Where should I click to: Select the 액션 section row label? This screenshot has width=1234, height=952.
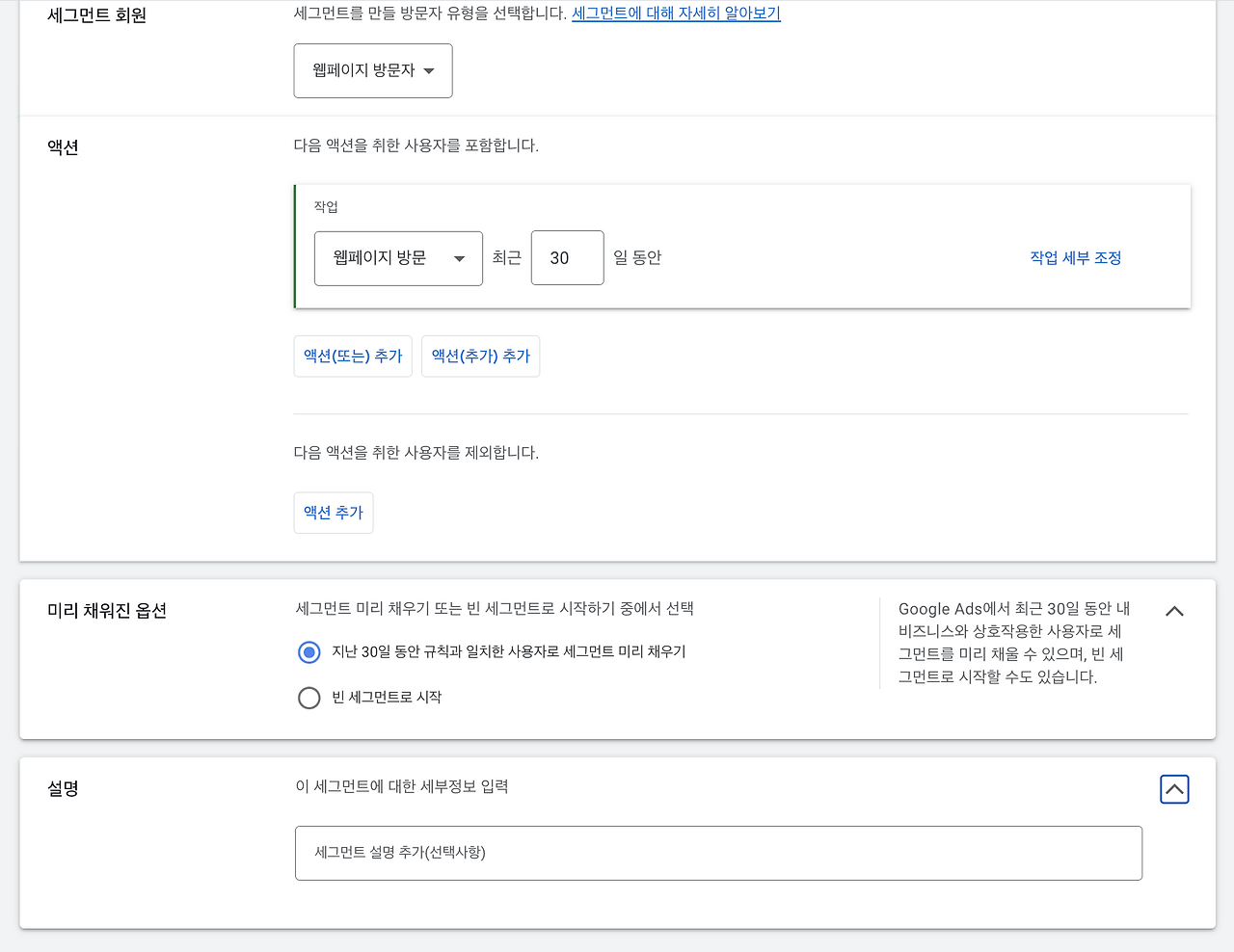point(61,147)
